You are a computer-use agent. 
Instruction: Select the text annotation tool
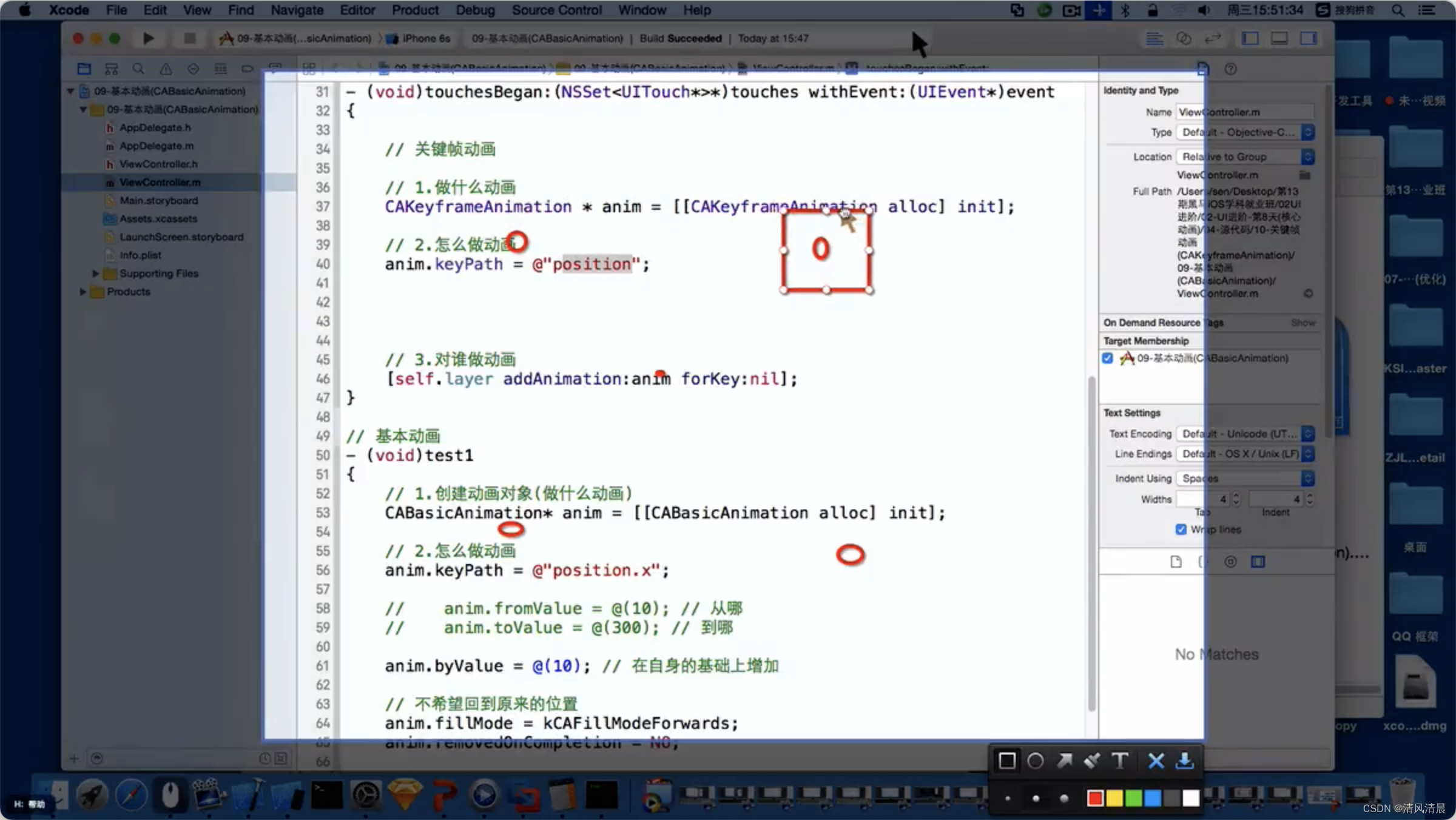coord(1120,761)
